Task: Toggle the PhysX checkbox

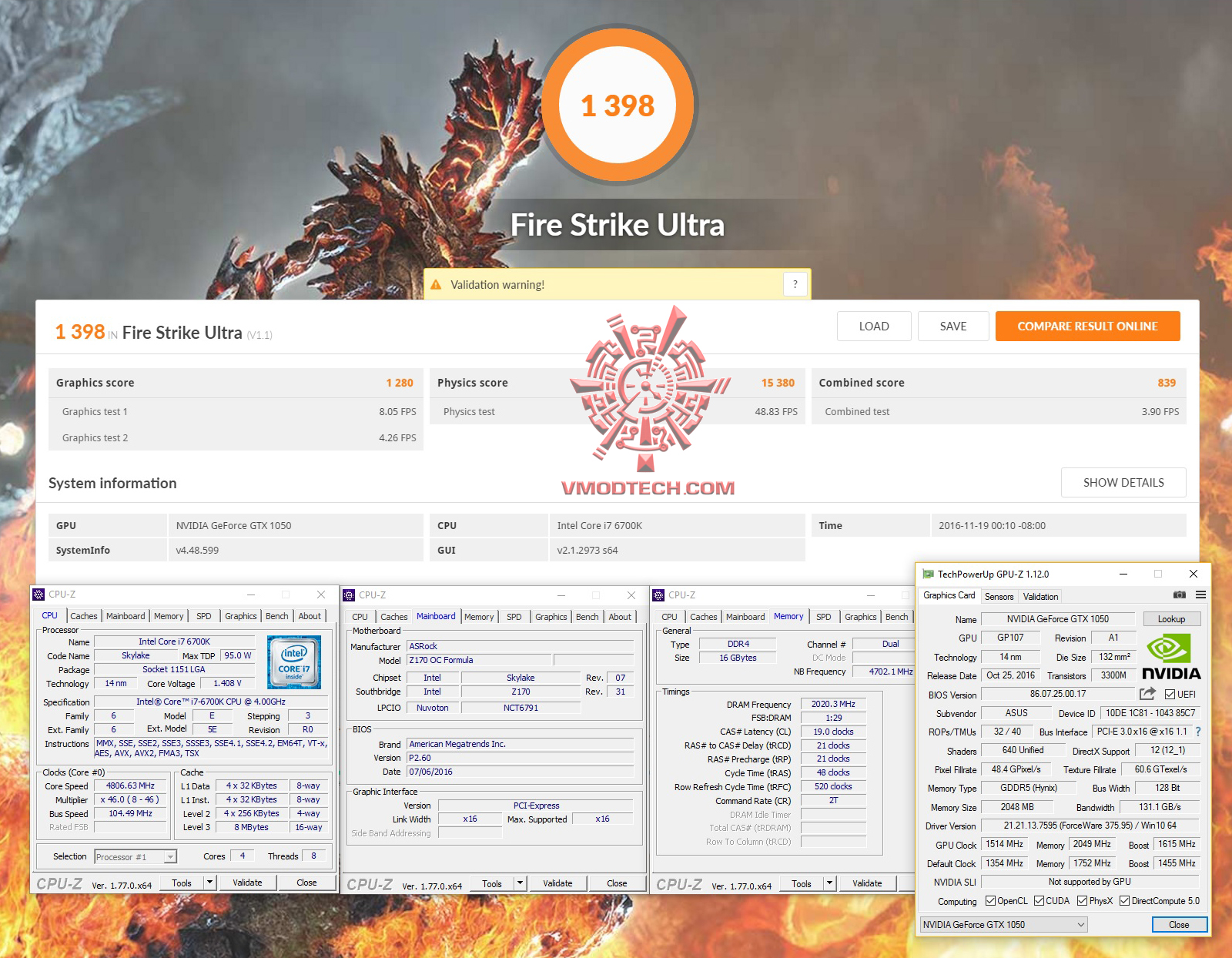Action: pos(1082,901)
